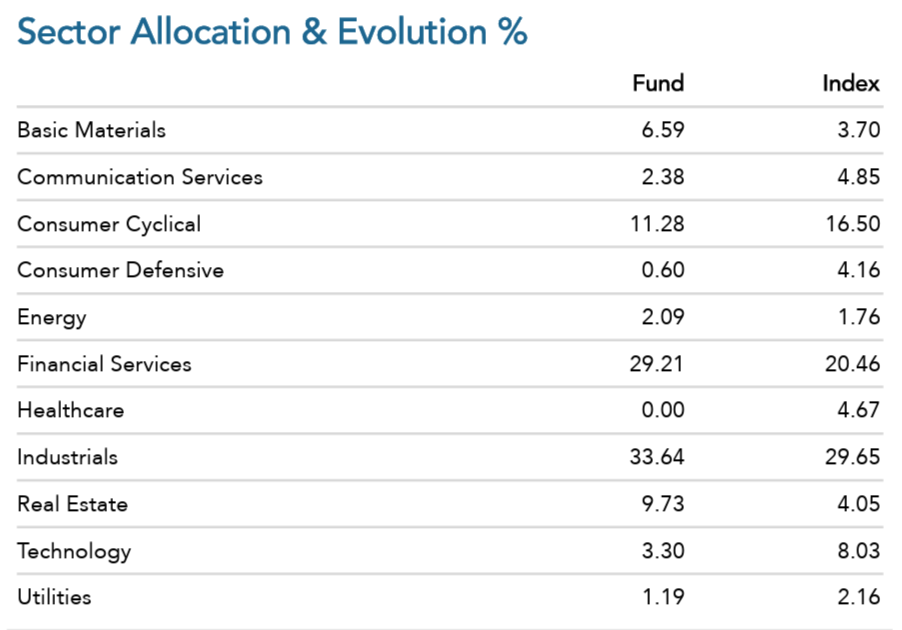Image resolution: width=902 pixels, height=630 pixels.
Task: Select the Technology sector name
Action: pyautogui.click(x=74, y=552)
